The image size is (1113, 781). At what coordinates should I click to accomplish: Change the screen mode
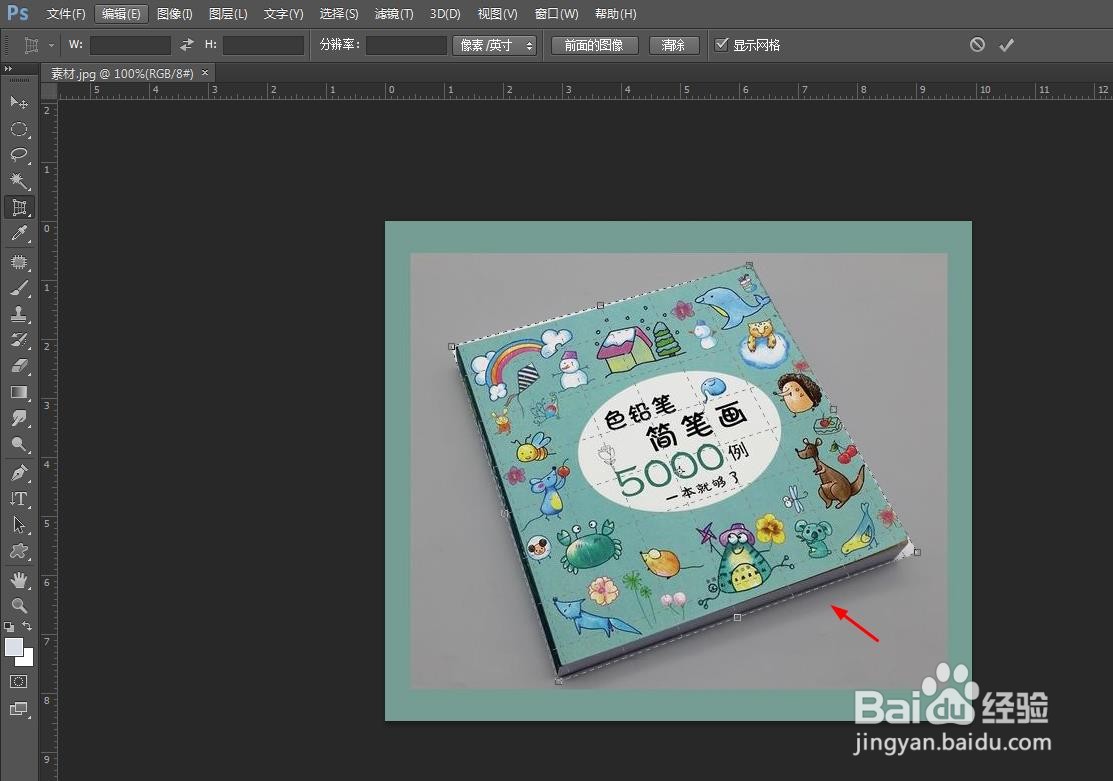pos(19,709)
